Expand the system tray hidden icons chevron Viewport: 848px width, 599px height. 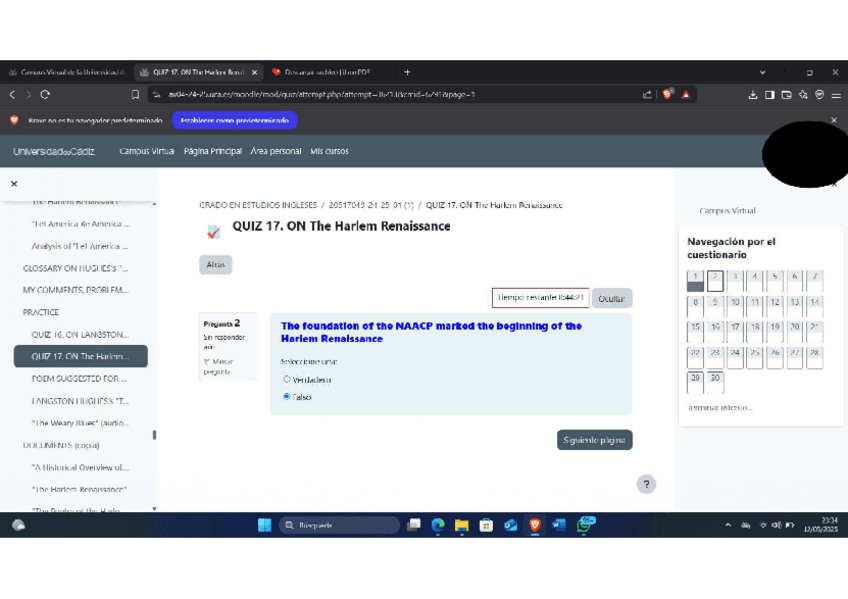(x=728, y=525)
